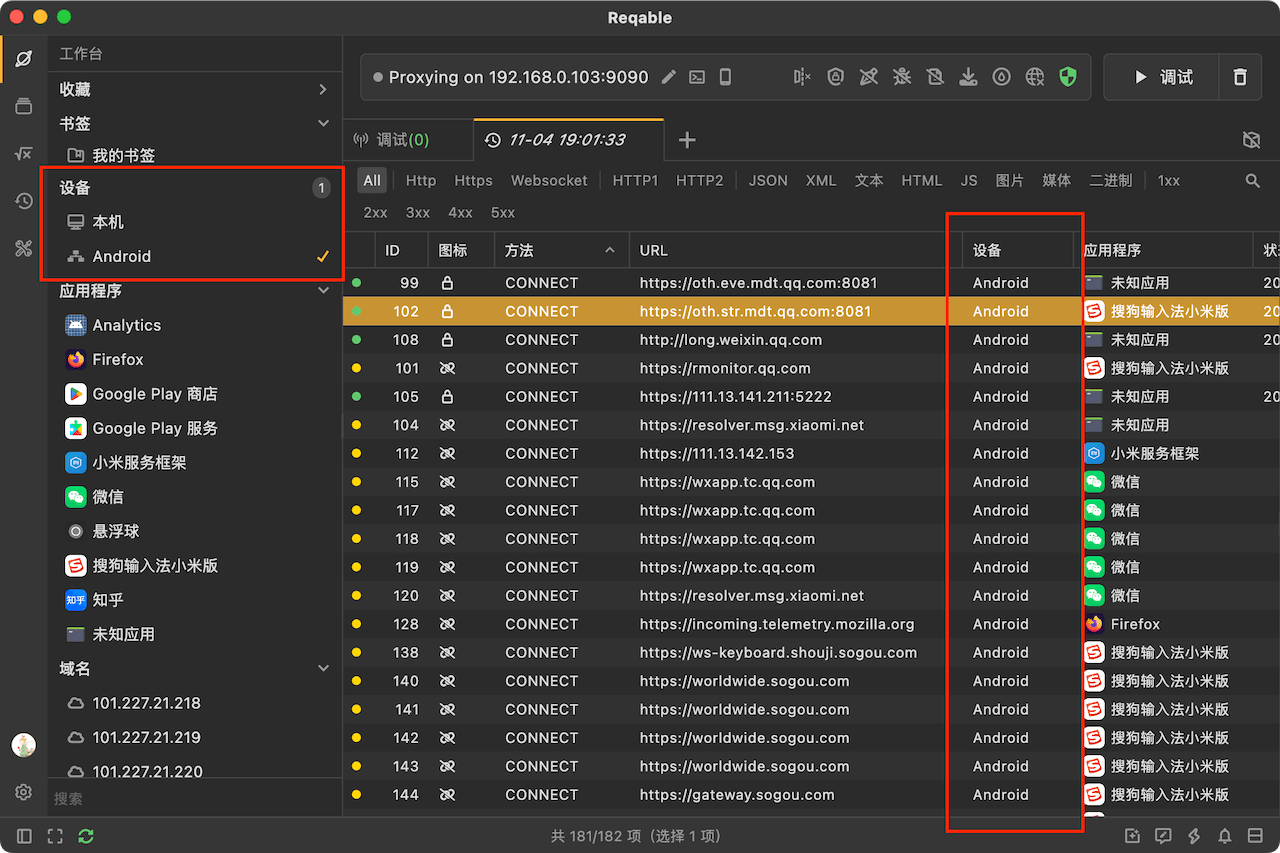Click the trash icon to clear captured traffic
The width and height of the screenshot is (1280, 853).
coord(1240,77)
